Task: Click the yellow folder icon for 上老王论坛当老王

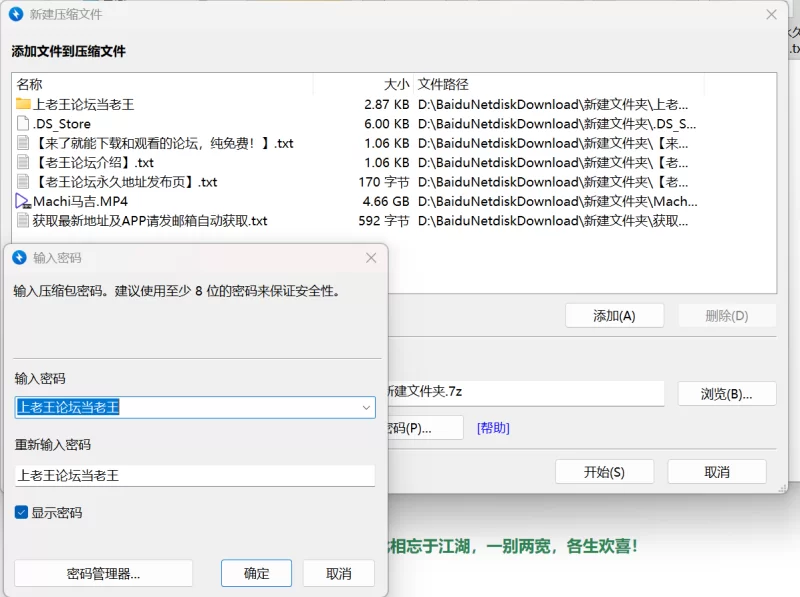Action: pyautogui.click(x=23, y=104)
